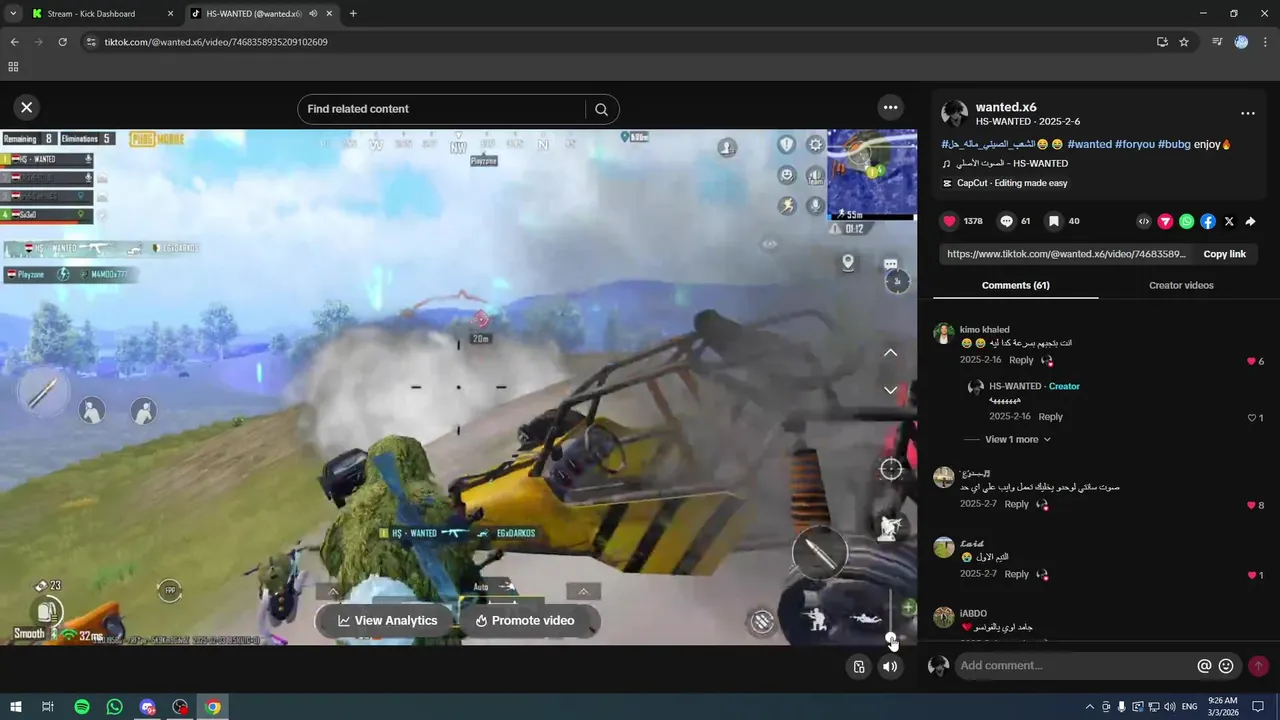The height and width of the screenshot is (720, 1280).
Task: Click the comment bubble icon showing 61
Action: [x=1007, y=221]
